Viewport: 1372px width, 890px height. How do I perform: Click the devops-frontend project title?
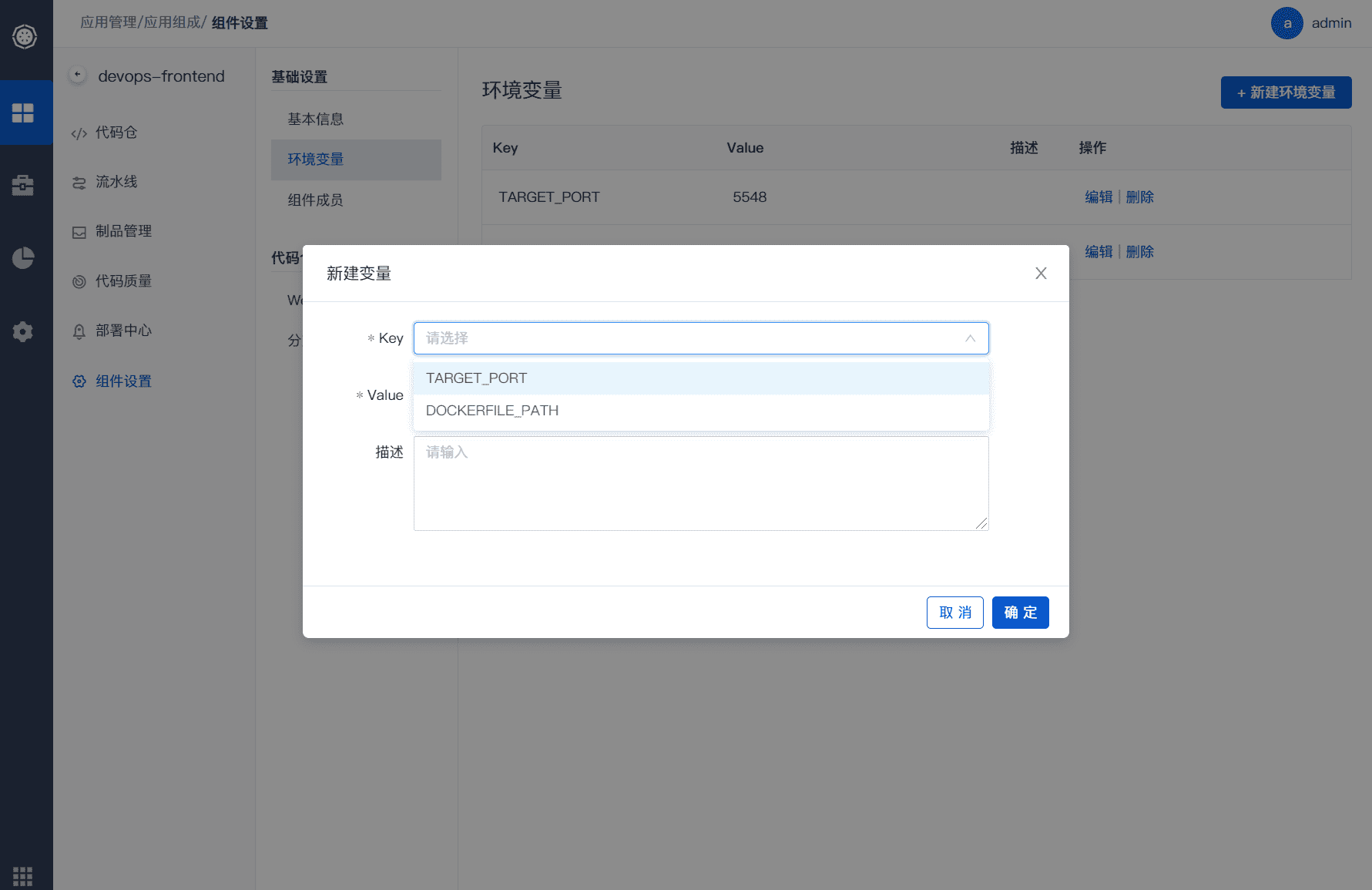click(162, 76)
